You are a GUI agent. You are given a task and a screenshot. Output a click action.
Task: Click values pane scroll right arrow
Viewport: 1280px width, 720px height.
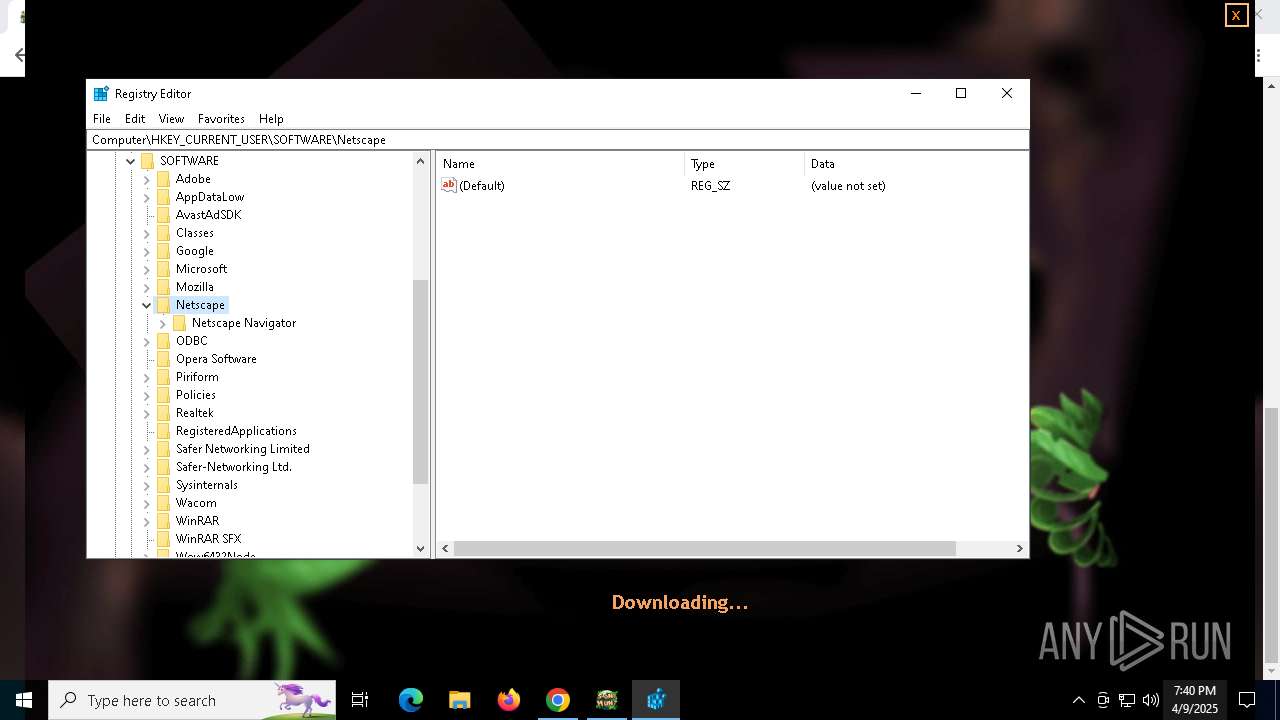click(1019, 548)
